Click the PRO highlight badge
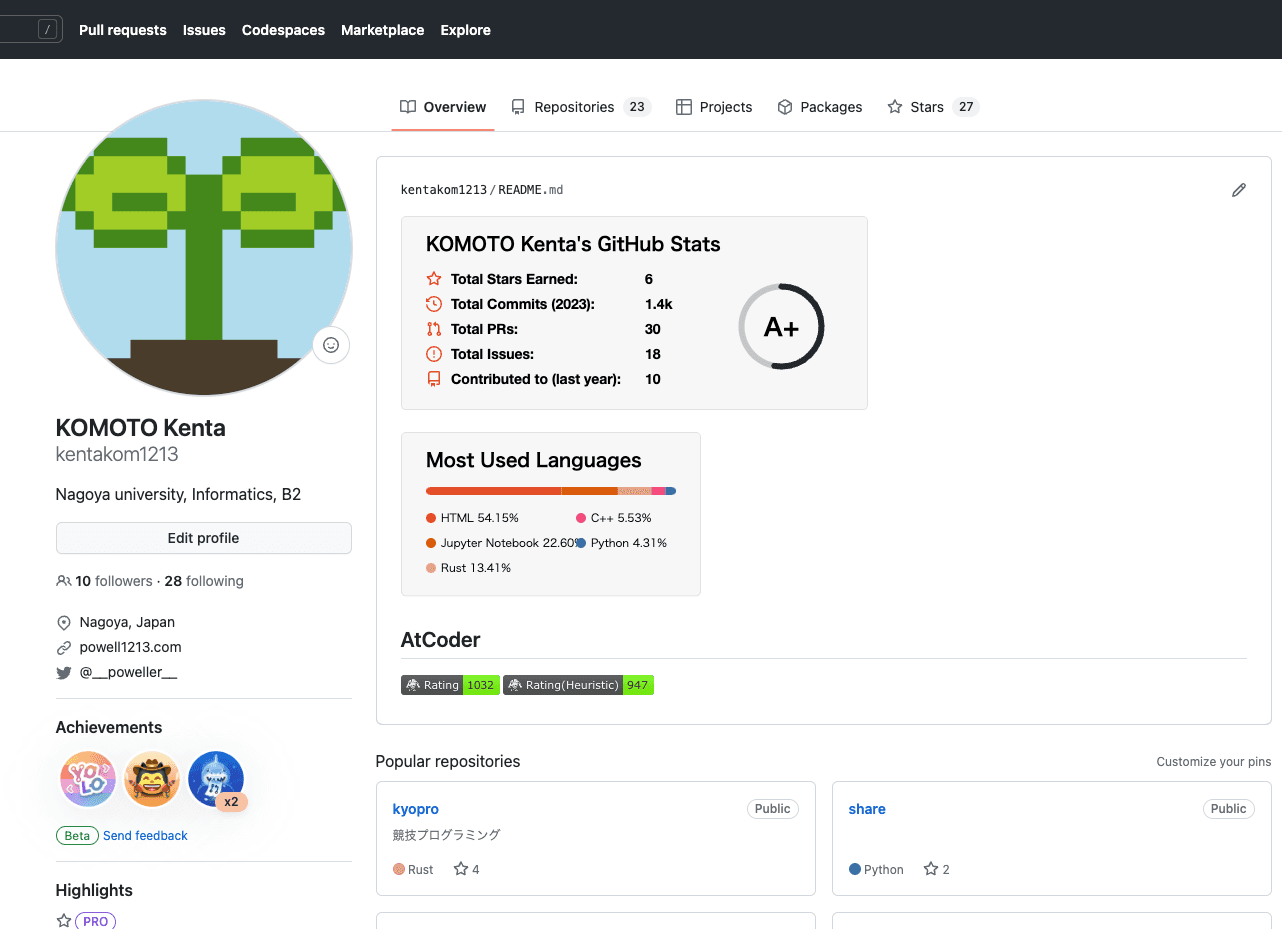 [x=96, y=921]
